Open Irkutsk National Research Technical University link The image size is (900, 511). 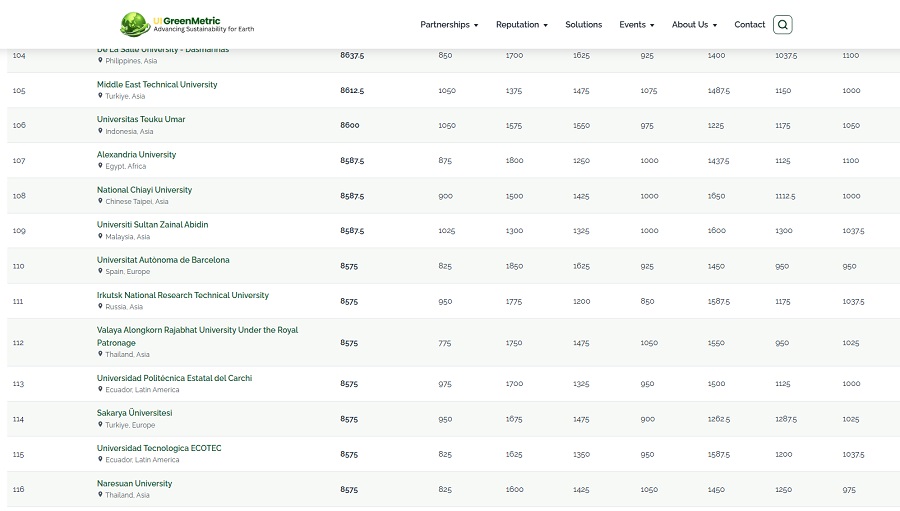[x=183, y=295]
